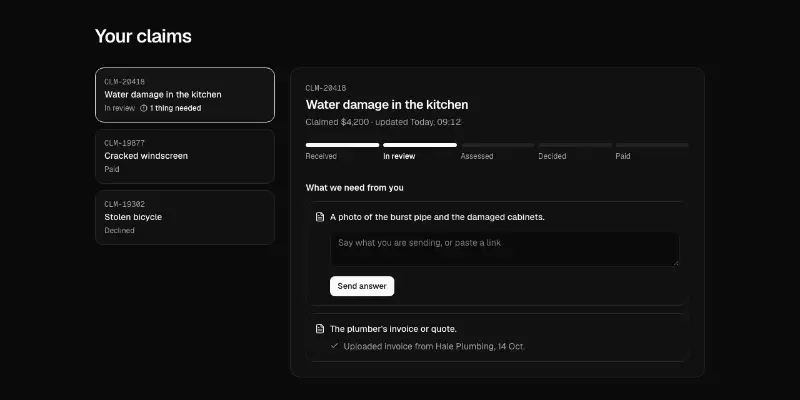Click the Paid progress step bar
The image size is (800, 400).
pos(652,145)
